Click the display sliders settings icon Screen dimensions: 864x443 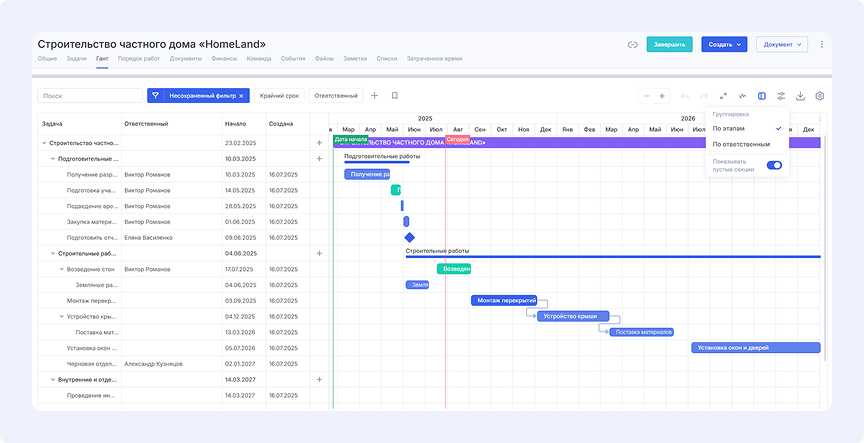pyautogui.click(x=781, y=96)
